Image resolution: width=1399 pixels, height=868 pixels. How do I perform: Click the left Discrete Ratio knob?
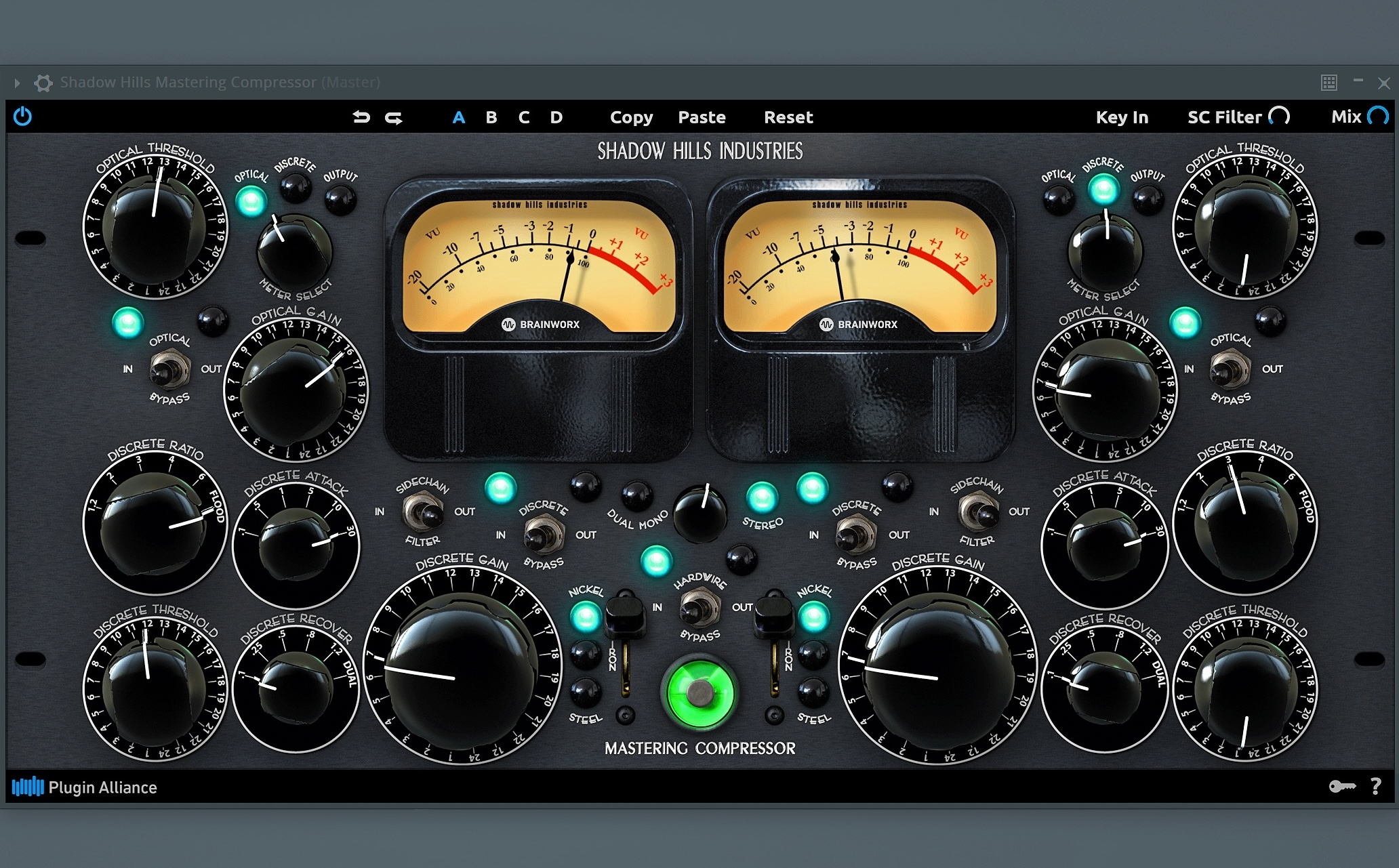coord(155,524)
